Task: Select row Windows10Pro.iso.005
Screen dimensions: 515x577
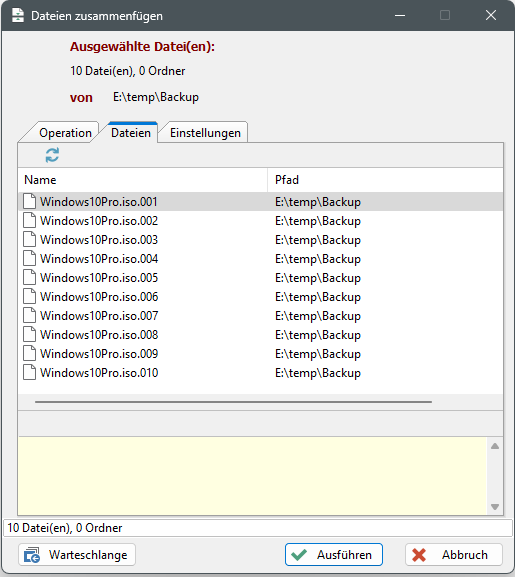Action: pos(260,277)
